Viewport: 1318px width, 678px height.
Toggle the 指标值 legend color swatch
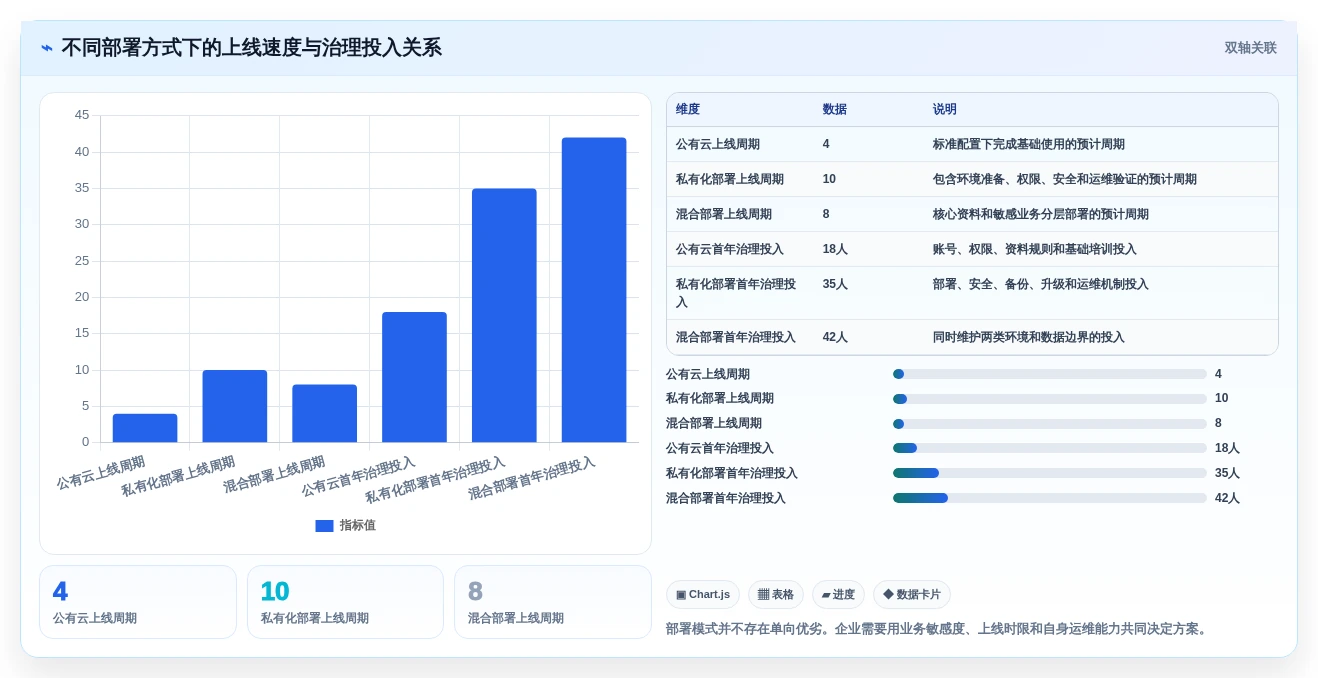324,525
